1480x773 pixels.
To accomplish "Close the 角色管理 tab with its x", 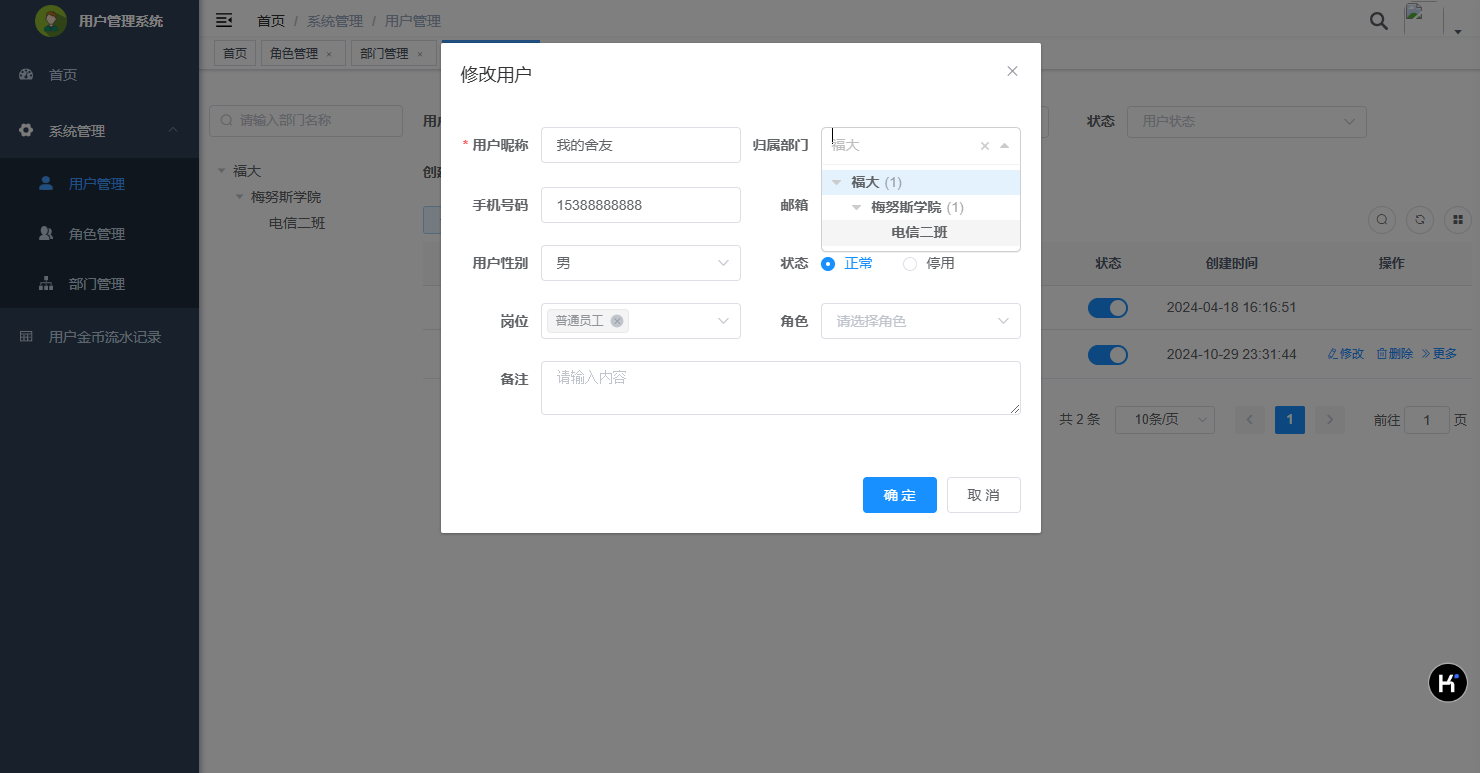I will pyautogui.click(x=329, y=54).
